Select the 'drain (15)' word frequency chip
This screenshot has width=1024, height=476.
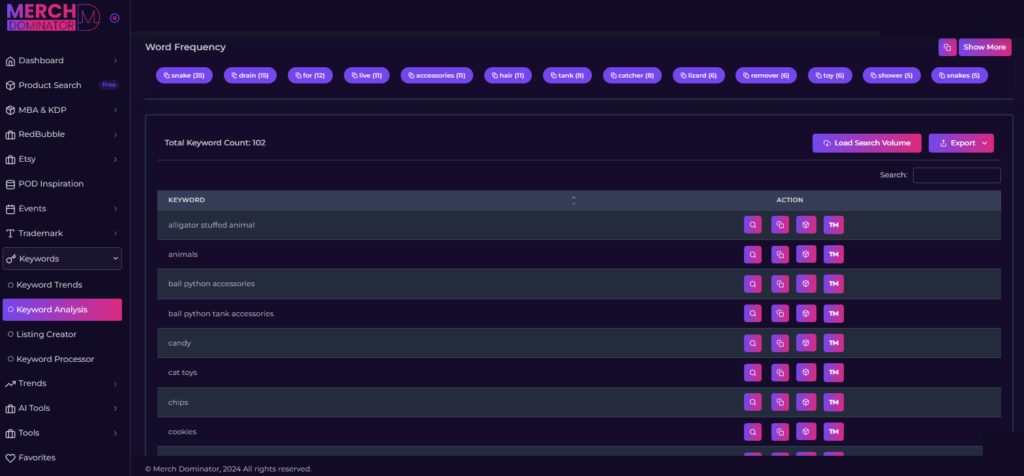point(248,75)
